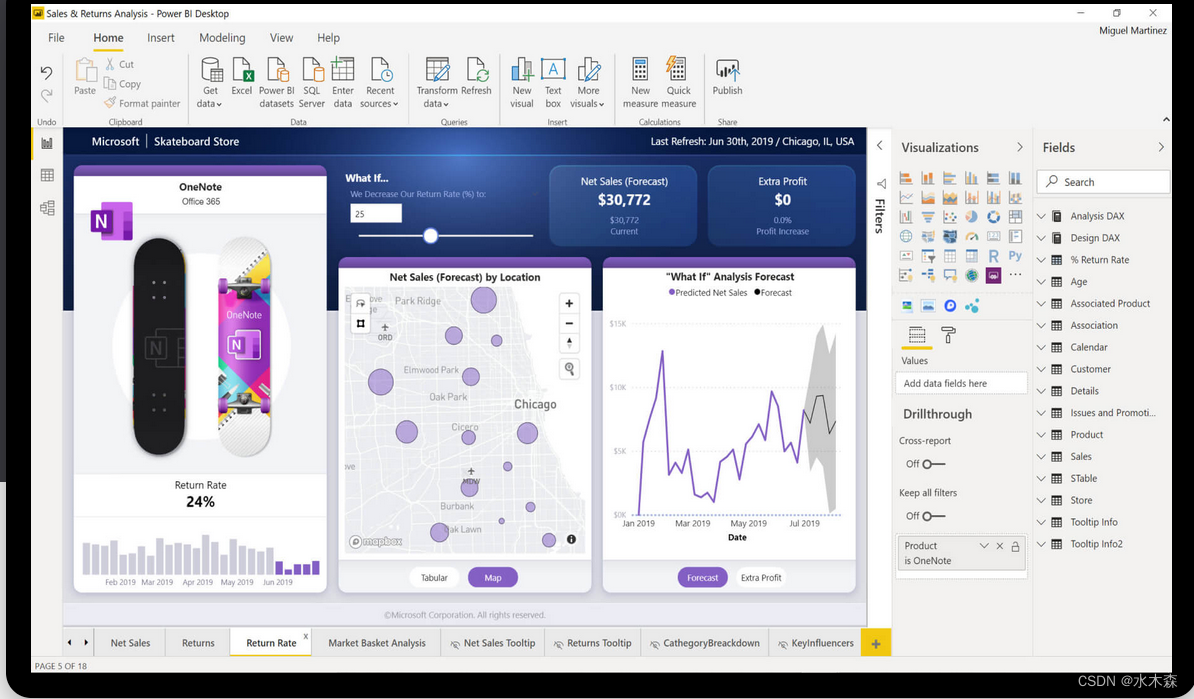This screenshot has width=1194, height=699.
Task: Open the Fields well pane icon
Action: pos(917,334)
